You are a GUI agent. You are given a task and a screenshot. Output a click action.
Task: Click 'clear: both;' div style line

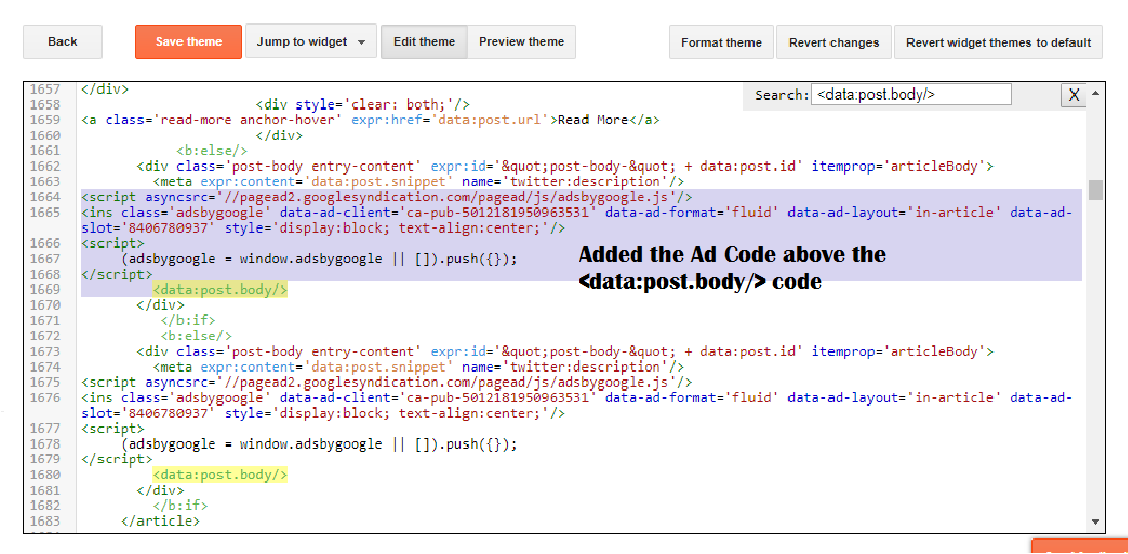tap(363, 105)
